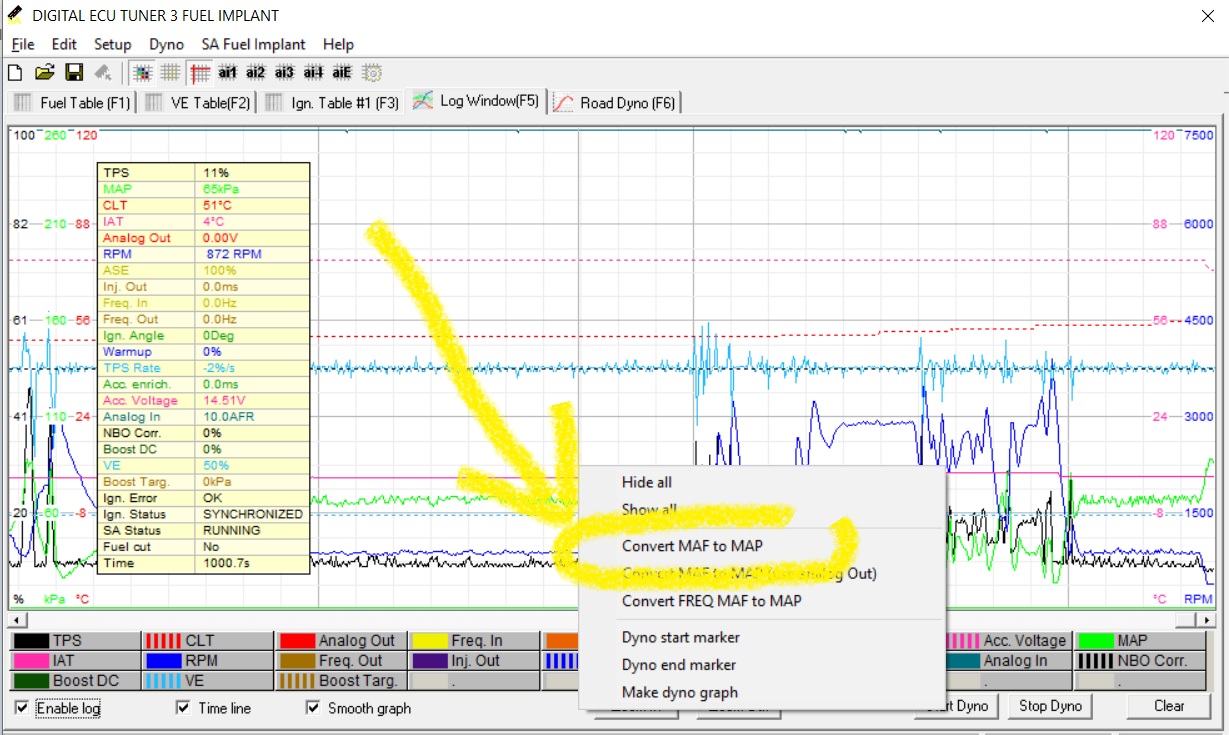The width and height of the screenshot is (1229, 735).
Task: Click the ai1 toolbar icon
Action: coord(228,72)
